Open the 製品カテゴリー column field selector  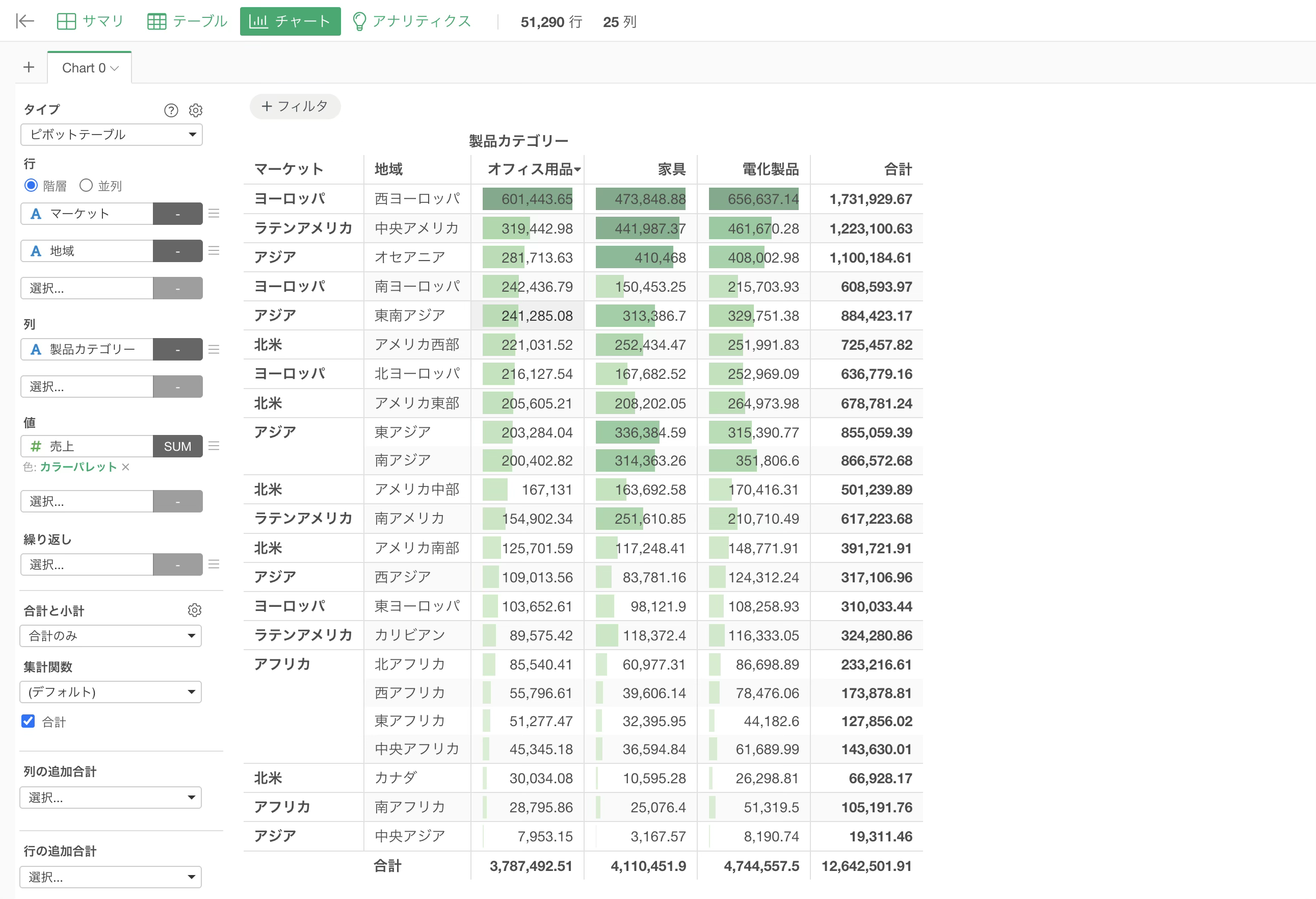click(87, 349)
